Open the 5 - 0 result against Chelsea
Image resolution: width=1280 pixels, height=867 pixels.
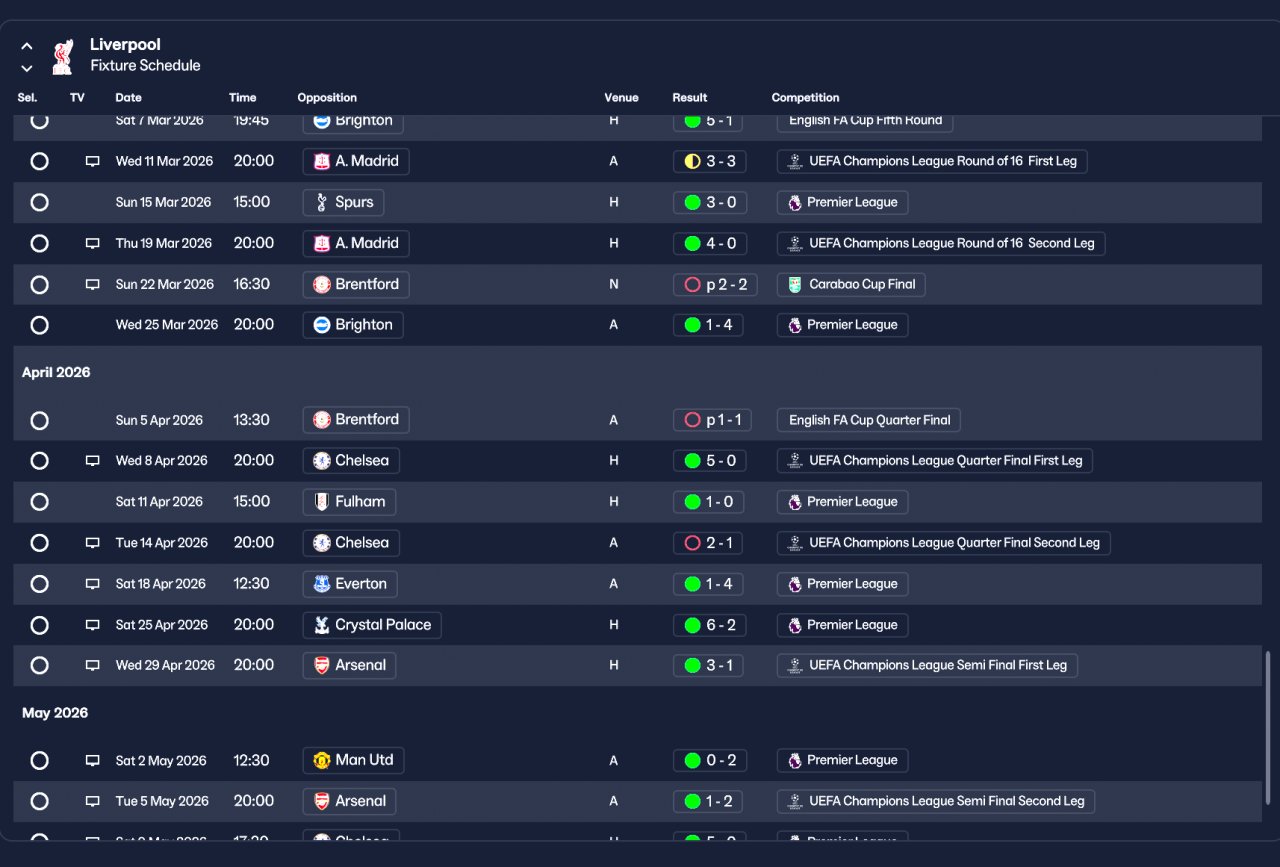tap(709, 461)
